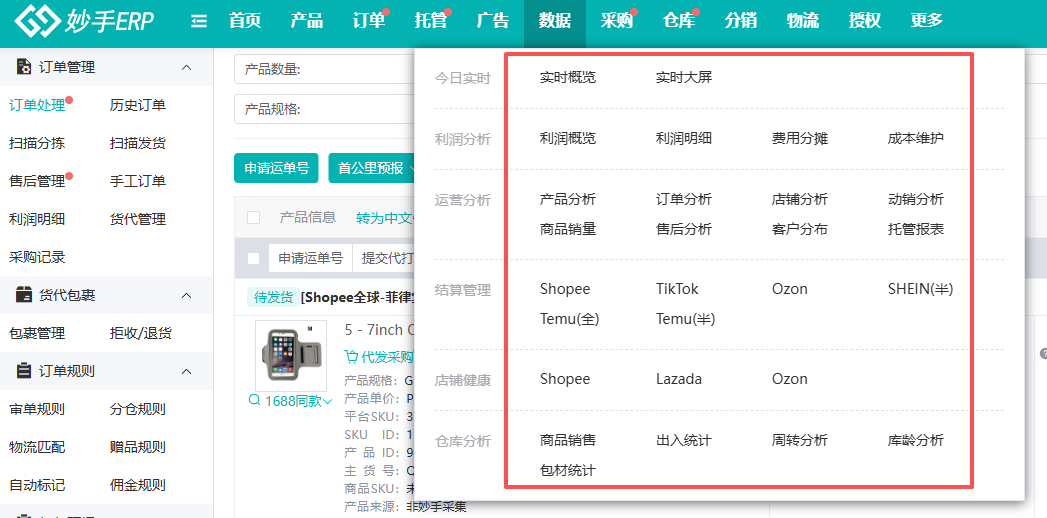Select 实时大屏 in the dropdown menu
Screen dimensions: 1047x518
click(684, 78)
